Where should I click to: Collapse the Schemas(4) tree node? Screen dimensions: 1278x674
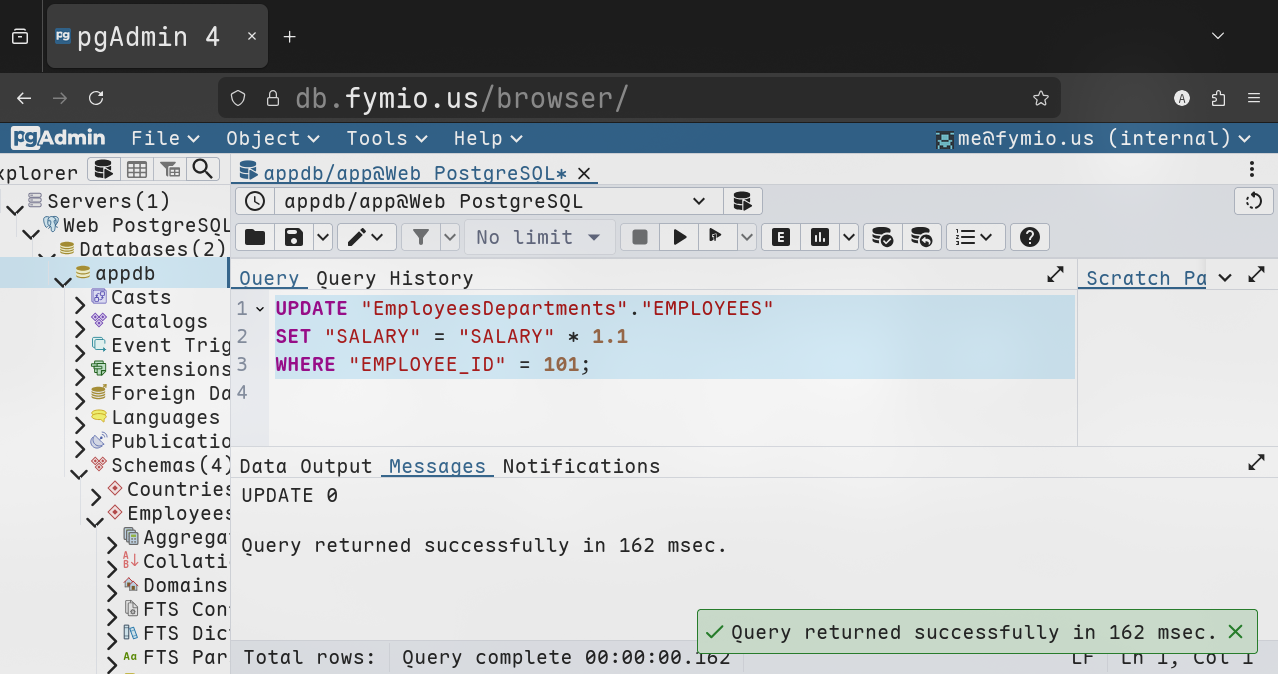pyautogui.click(x=78, y=473)
